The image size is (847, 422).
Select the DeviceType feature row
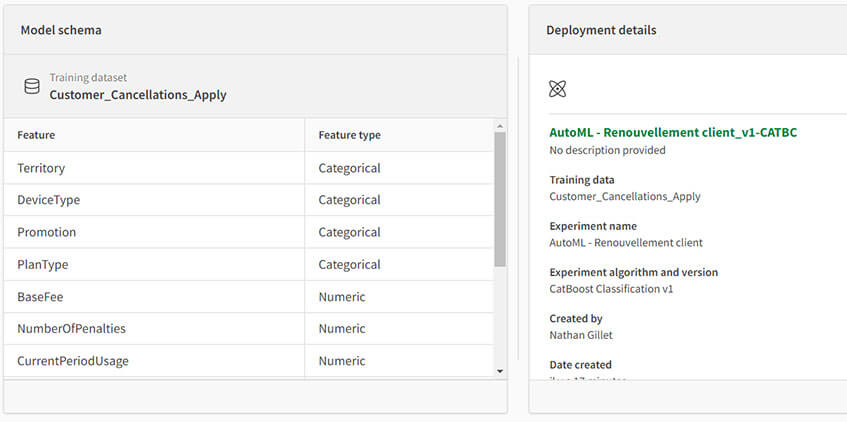click(x=248, y=200)
